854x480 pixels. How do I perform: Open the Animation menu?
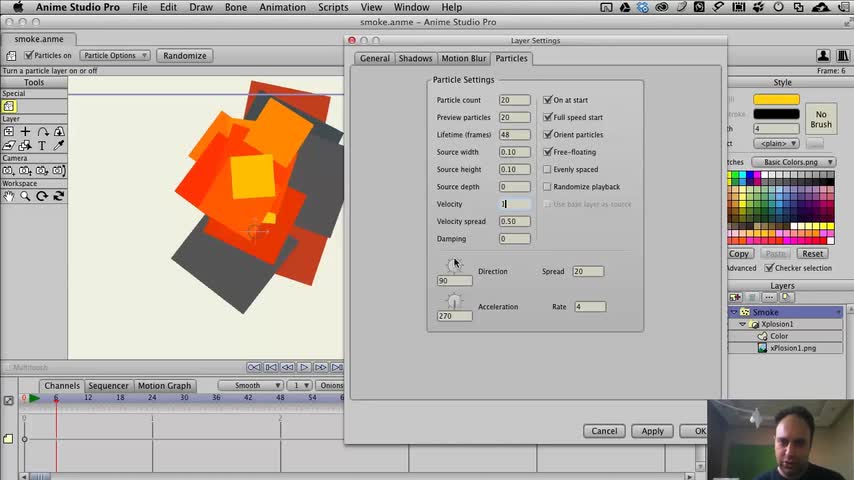click(282, 7)
